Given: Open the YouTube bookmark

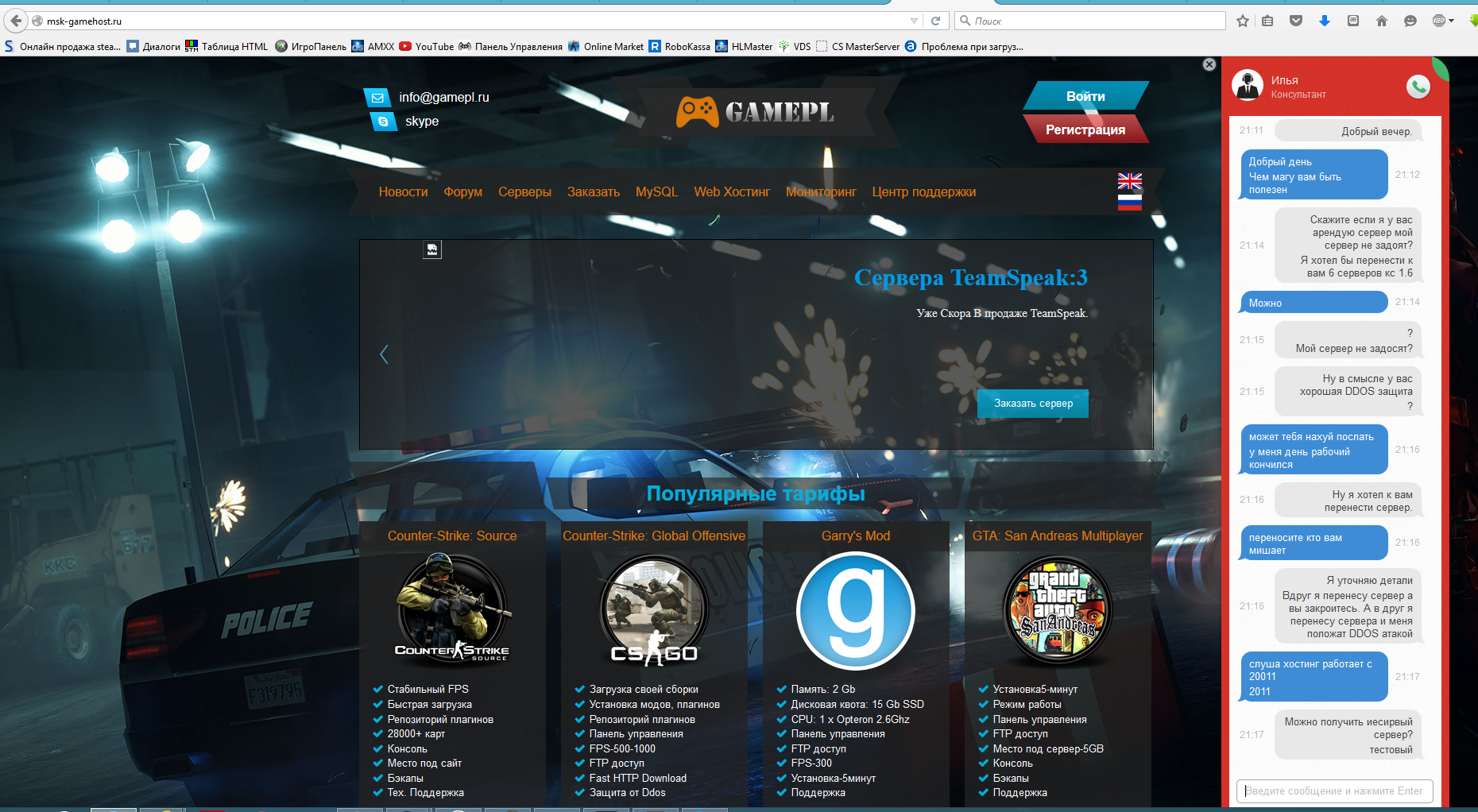Looking at the screenshot, I should click(427, 46).
